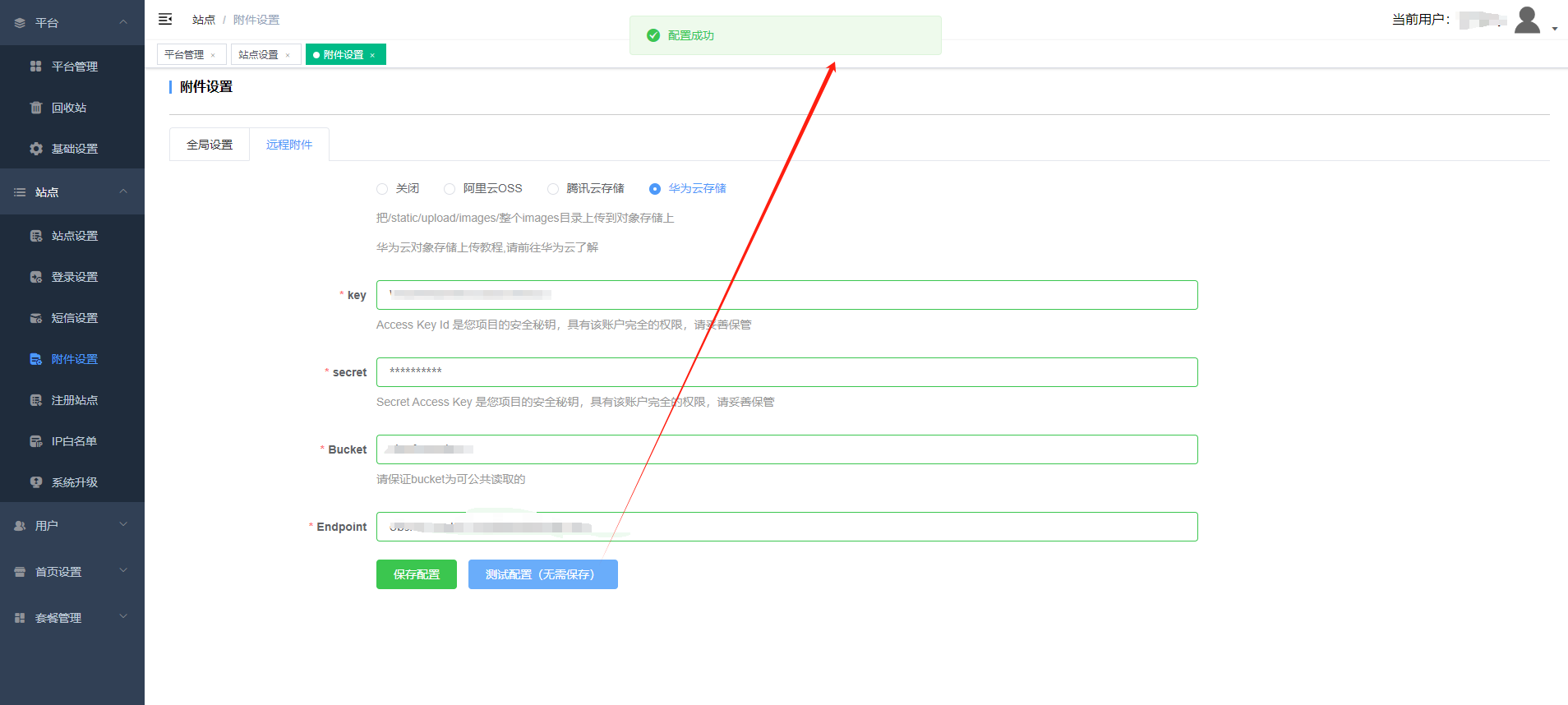Click the 测试配置（无需保存）button
The width and height of the screenshot is (1568, 705).
(x=542, y=574)
